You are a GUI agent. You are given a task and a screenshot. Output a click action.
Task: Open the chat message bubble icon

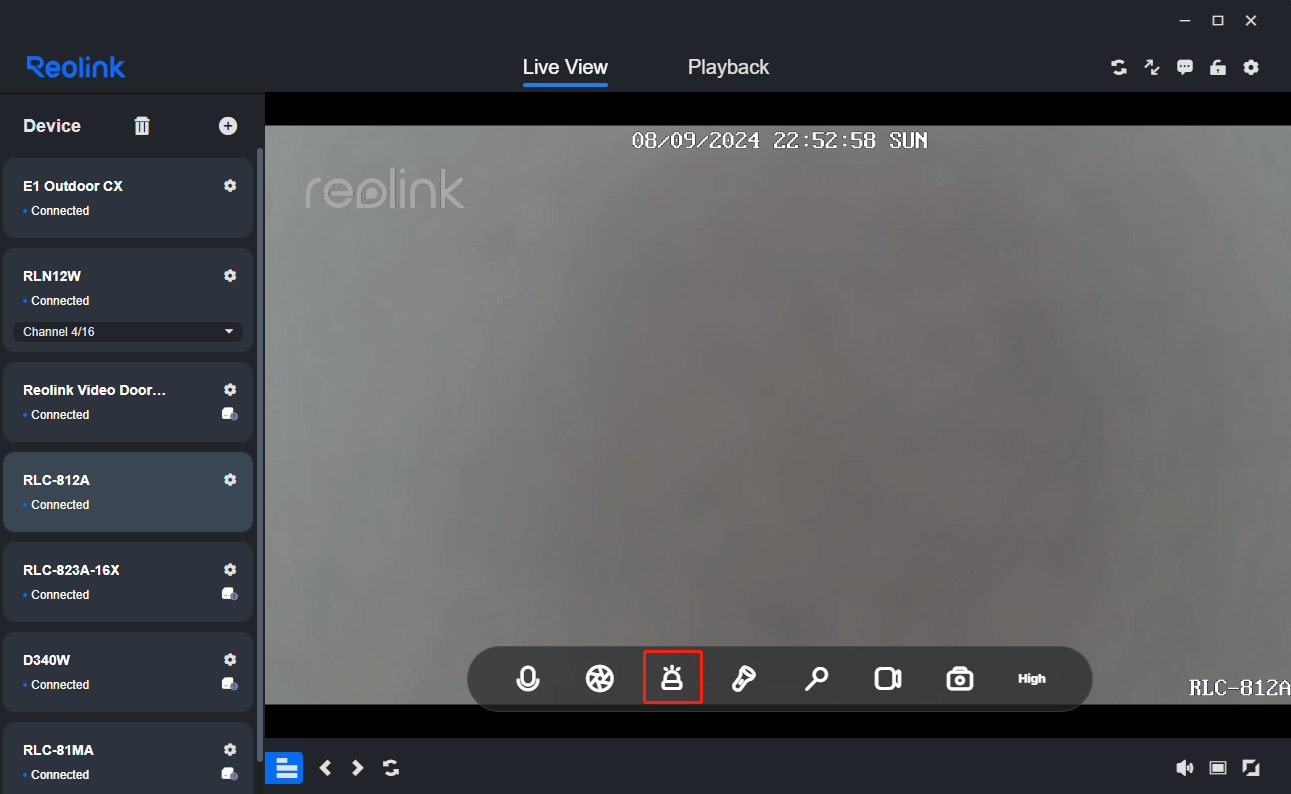point(1185,67)
